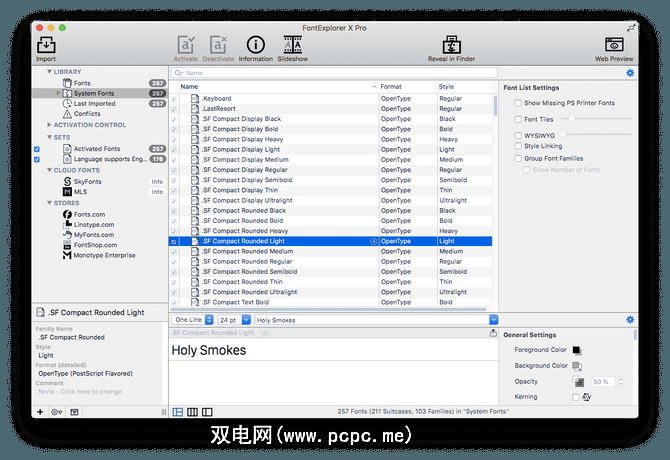This screenshot has width=670, height=460.
Task: Sort by the Name column header
Action: [279, 87]
